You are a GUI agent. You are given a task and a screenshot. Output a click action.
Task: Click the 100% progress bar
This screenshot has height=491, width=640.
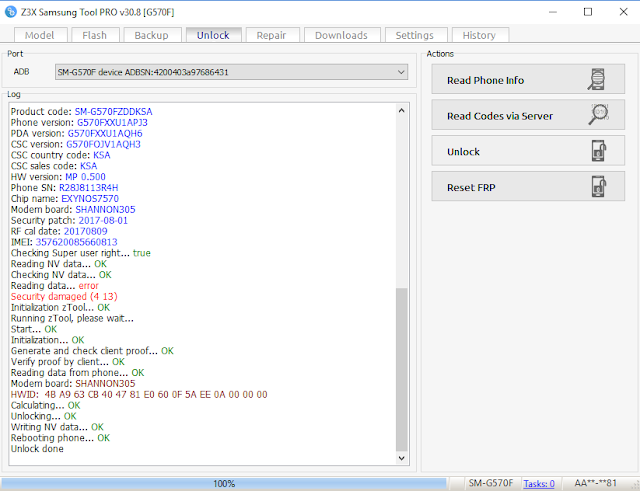click(224, 484)
